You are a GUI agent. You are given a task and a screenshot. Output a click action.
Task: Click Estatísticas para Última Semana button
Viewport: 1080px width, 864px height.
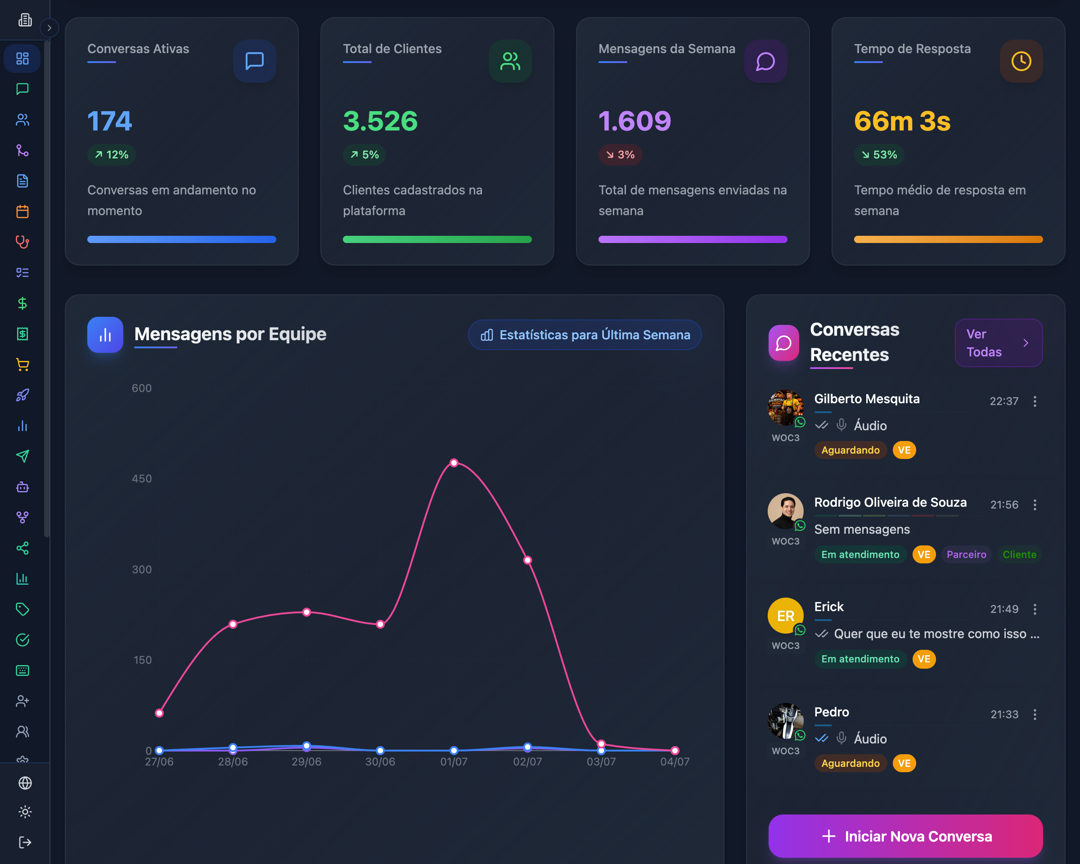pos(585,335)
